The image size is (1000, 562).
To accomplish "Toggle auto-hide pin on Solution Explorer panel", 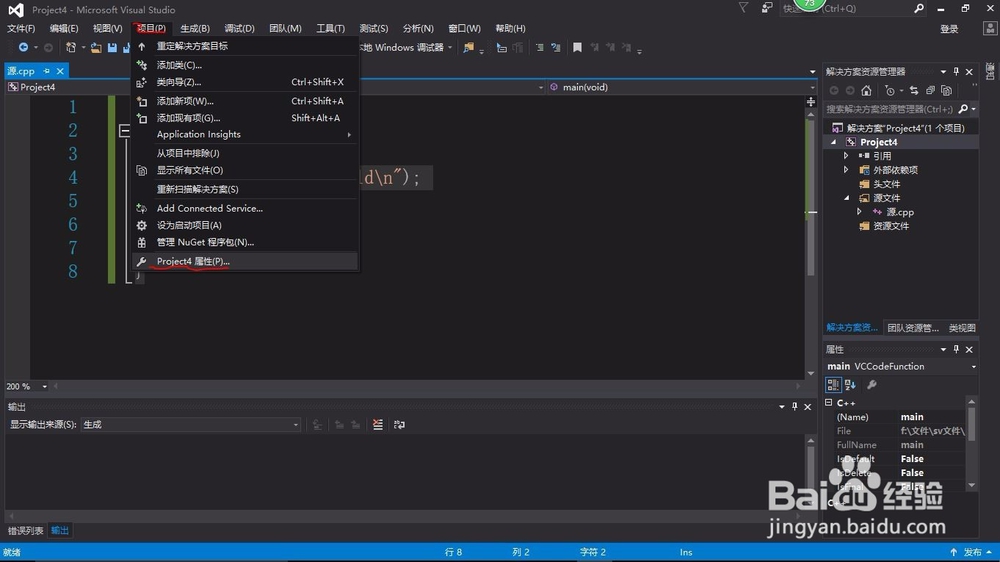I will tap(956, 71).
